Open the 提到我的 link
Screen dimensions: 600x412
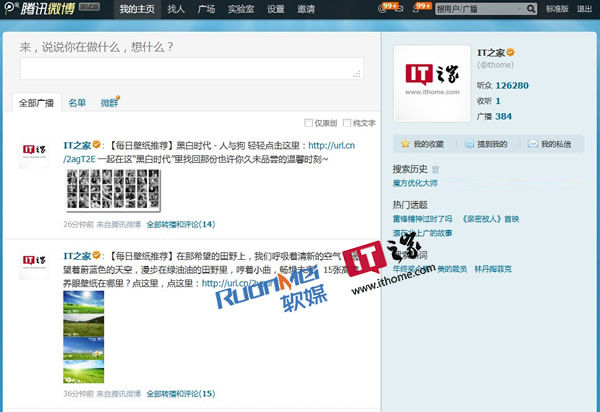492,144
